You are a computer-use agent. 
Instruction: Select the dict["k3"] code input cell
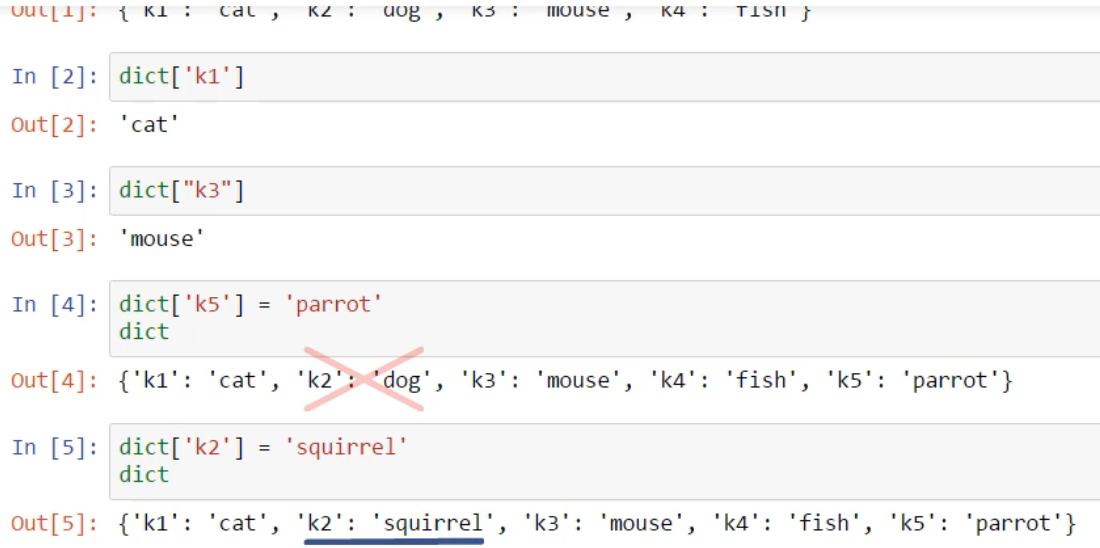click(x=600, y=191)
